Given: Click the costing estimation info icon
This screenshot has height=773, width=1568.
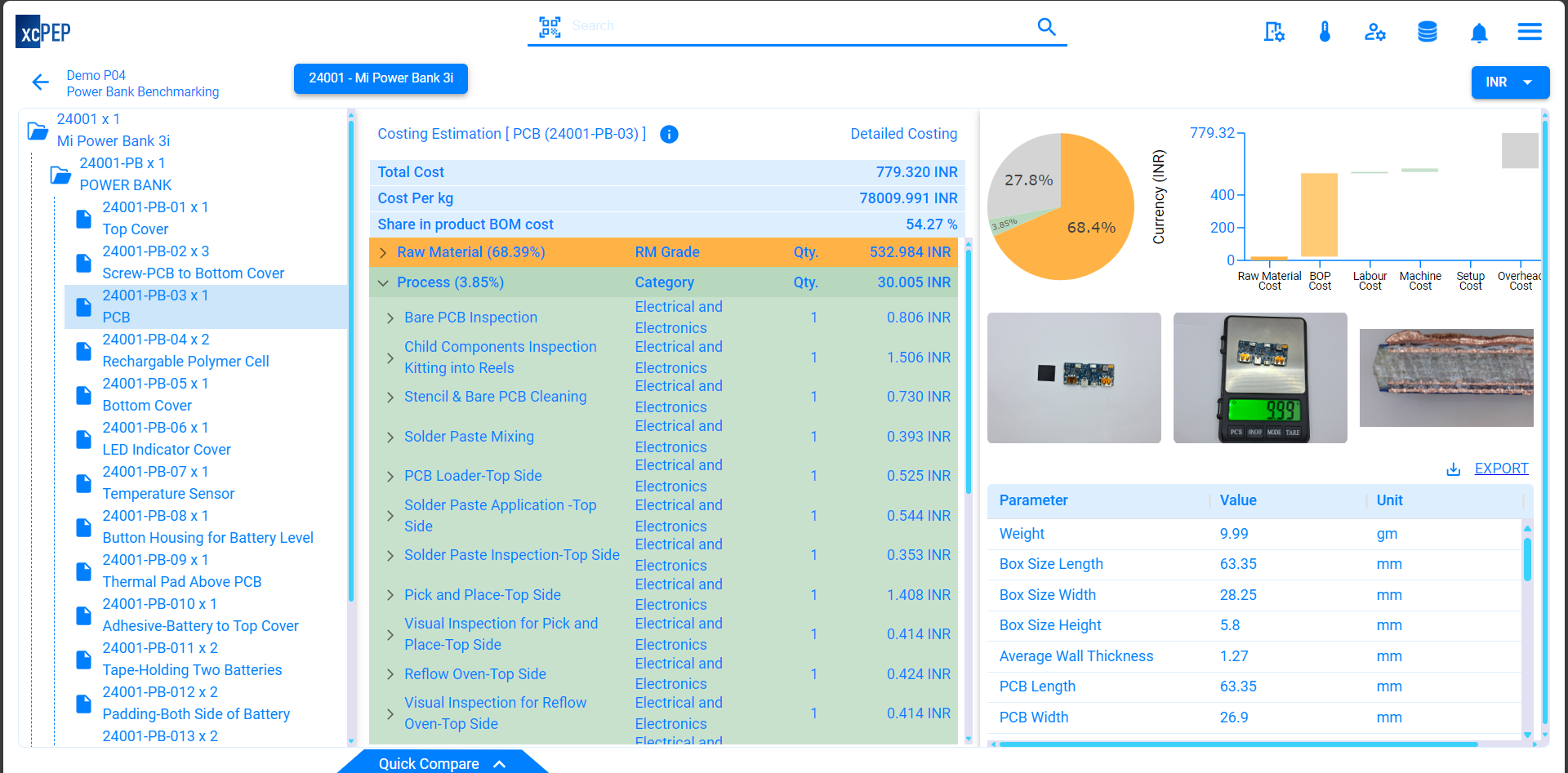Looking at the screenshot, I should (669, 134).
